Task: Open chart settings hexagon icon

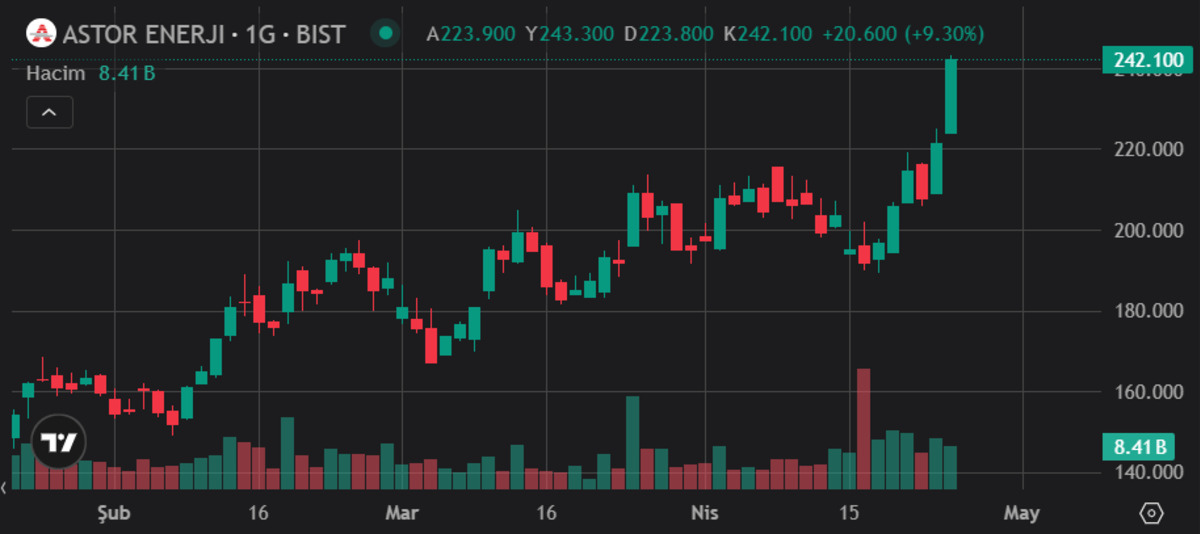Action: click(1151, 513)
